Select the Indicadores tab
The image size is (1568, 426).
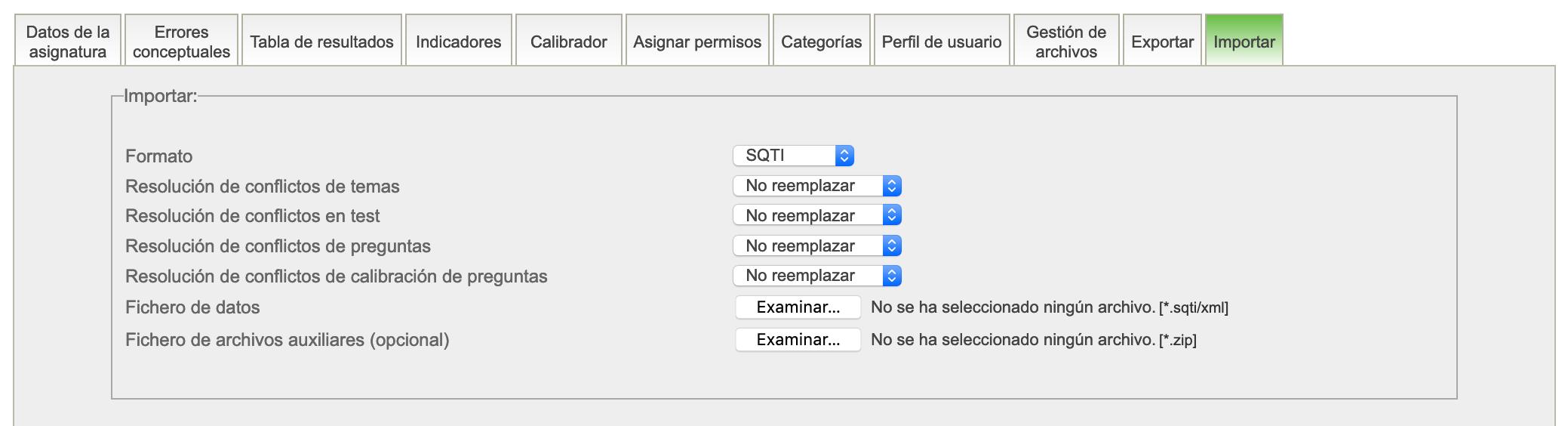(x=458, y=42)
